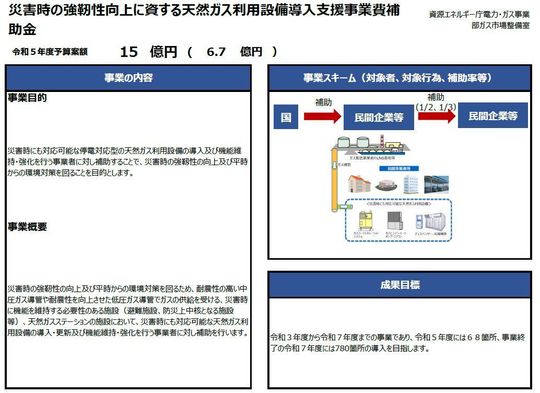Image resolution: width=540 pixels, height=393 pixels.
Task: Click the dome stadium facility icon
Action: tap(386, 186)
